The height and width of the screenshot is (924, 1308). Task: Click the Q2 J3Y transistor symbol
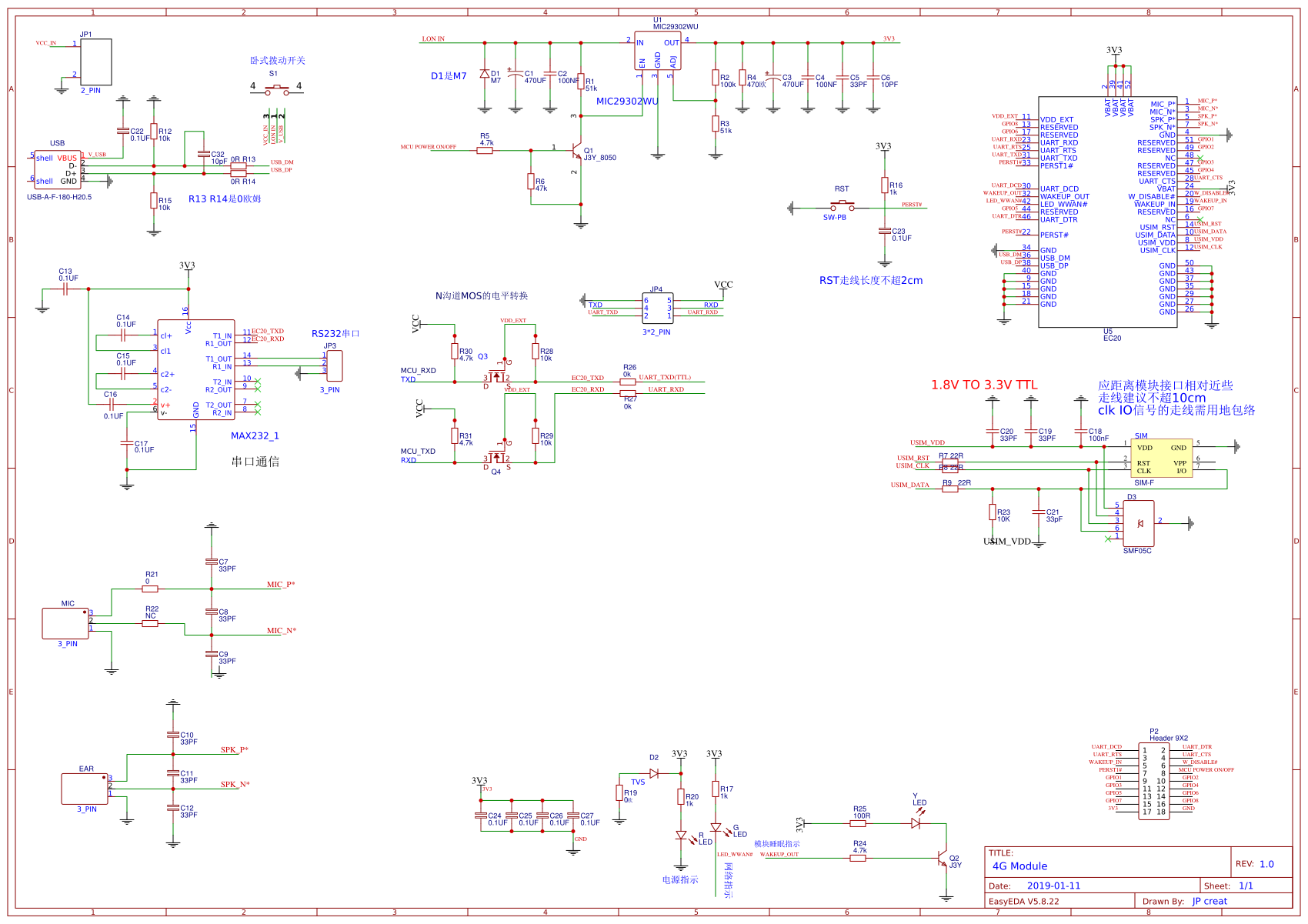click(x=943, y=858)
